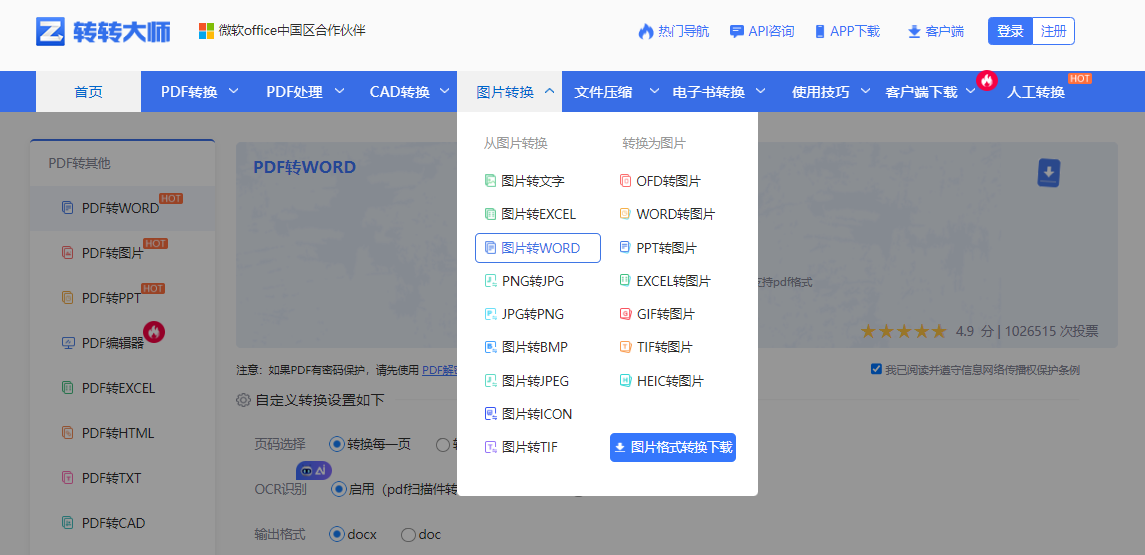Select the docx output format radio
The height and width of the screenshot is (555, 1145).
click(x=337, y=535)
